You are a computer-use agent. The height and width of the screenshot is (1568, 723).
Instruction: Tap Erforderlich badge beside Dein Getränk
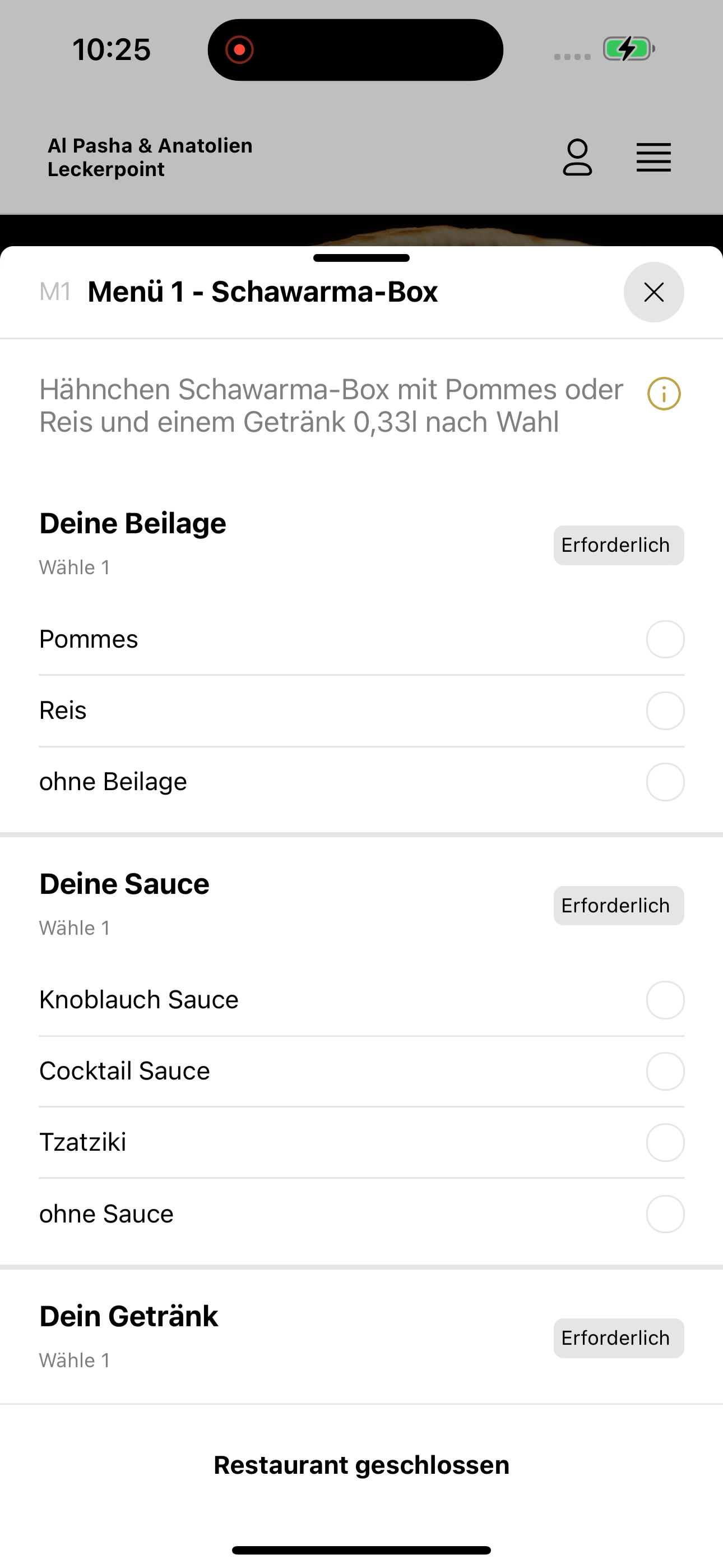point(618,1338)
